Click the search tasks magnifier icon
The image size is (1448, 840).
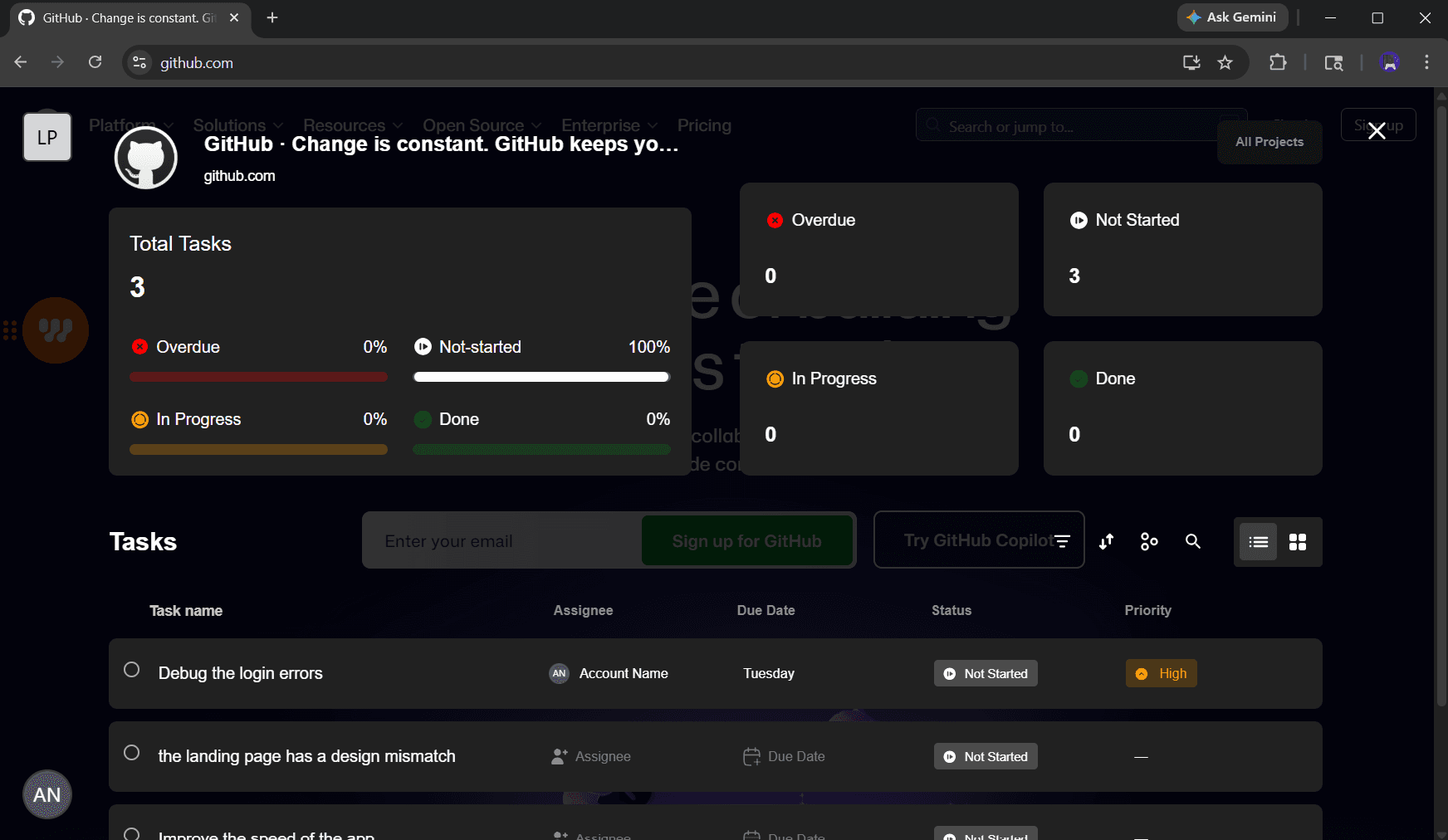click(1193, 541)
